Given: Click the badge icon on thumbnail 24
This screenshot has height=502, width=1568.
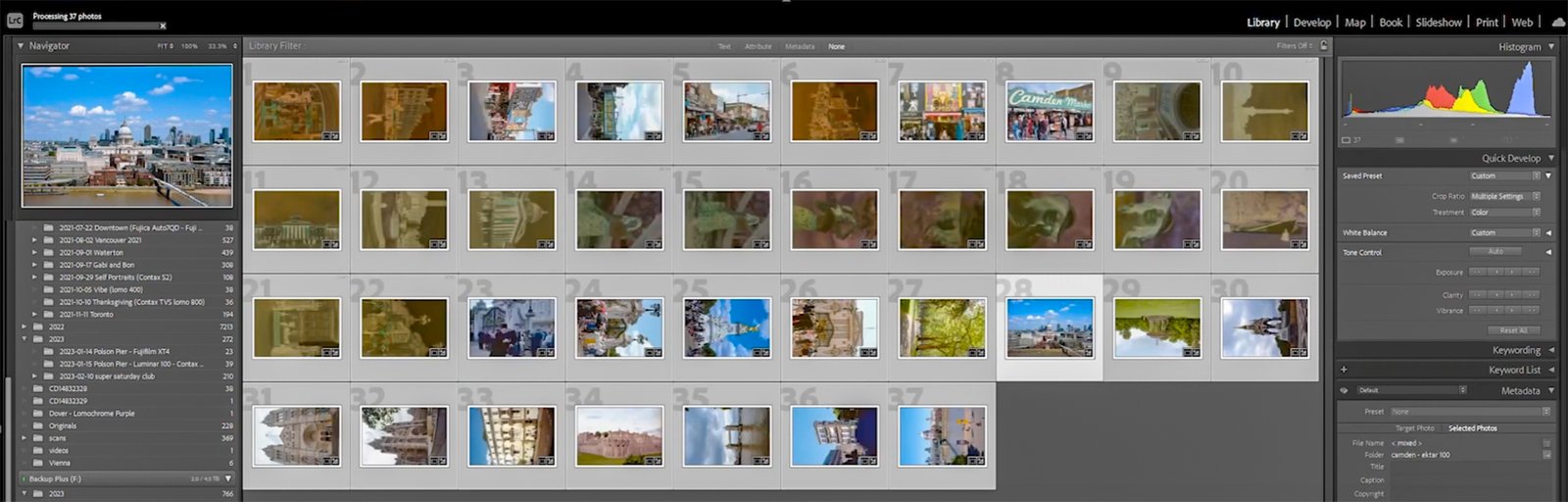Looking at the screenshot, I should point(653,352).
